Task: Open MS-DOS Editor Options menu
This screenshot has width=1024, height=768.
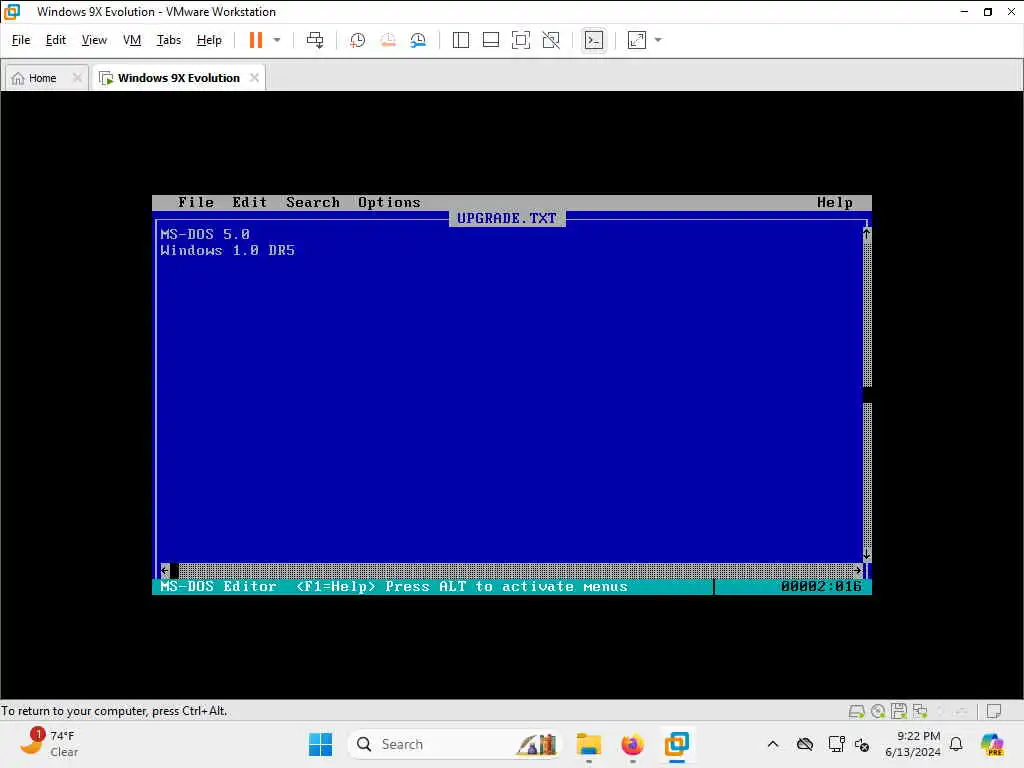Action: [x=389, y=202]
